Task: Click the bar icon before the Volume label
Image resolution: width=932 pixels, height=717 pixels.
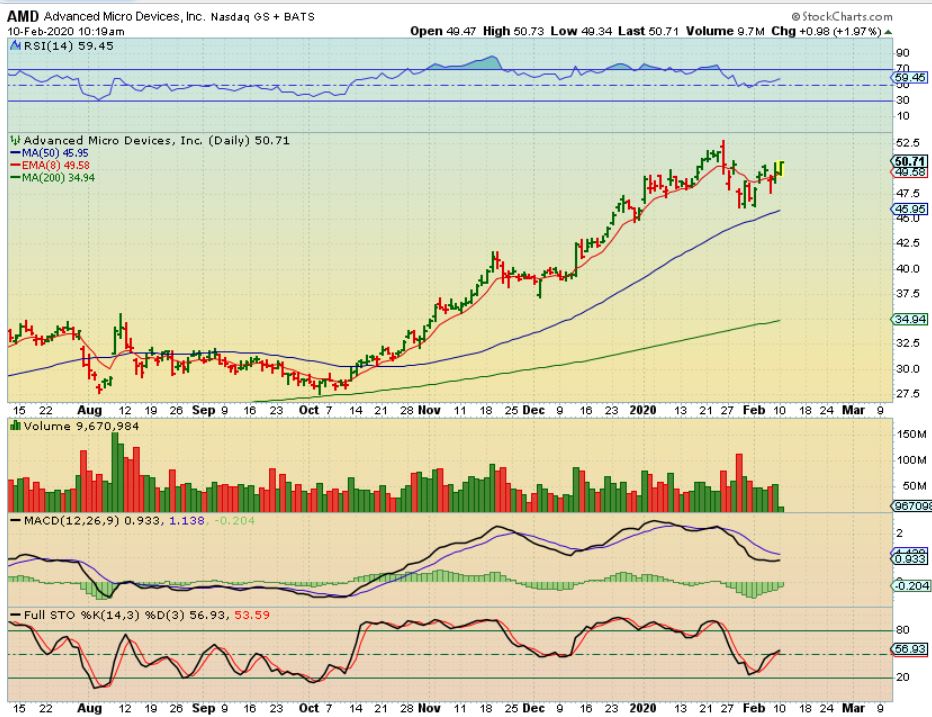Action: (15, 426)
